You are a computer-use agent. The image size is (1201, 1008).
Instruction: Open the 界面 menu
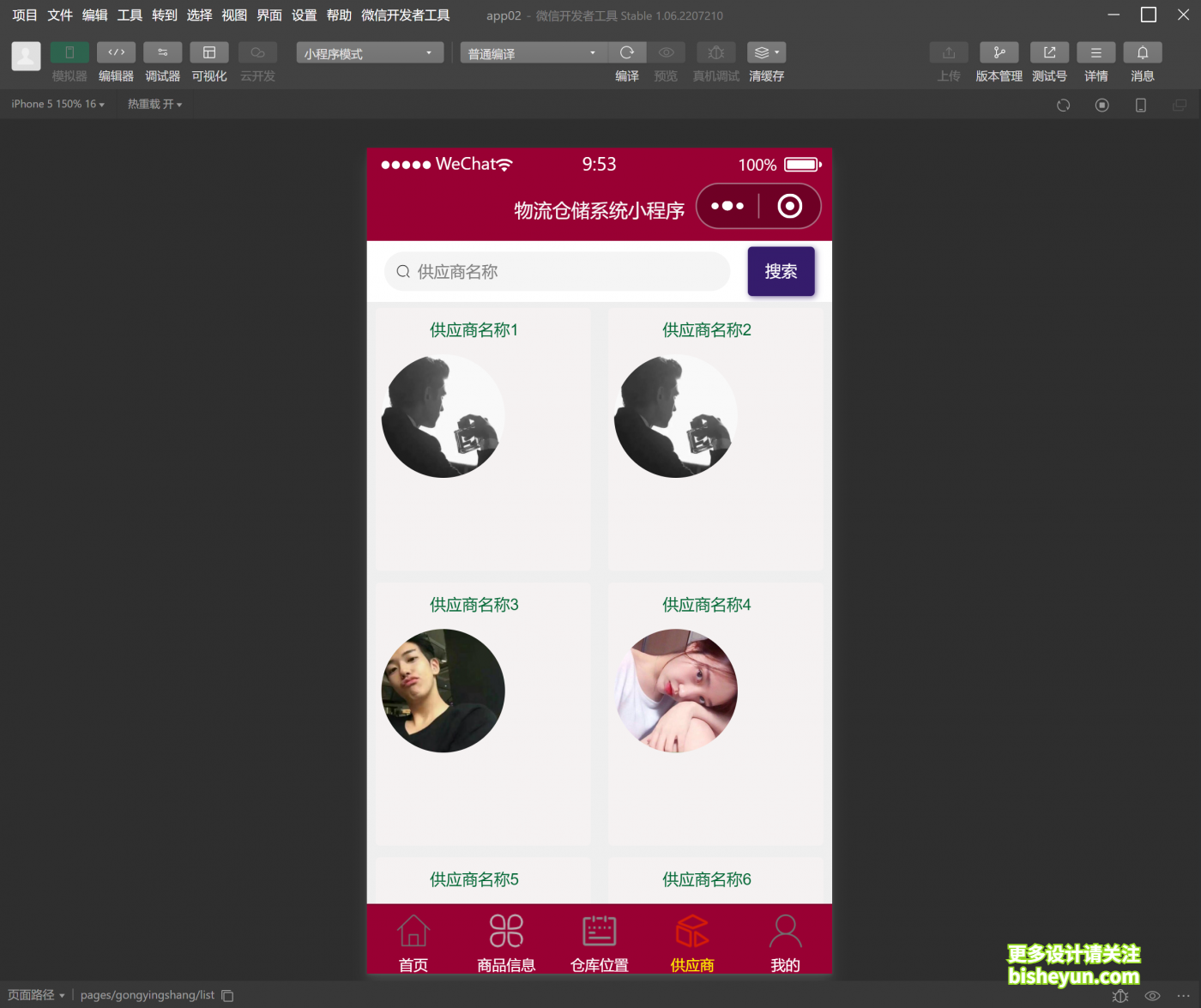pos(269,15)
